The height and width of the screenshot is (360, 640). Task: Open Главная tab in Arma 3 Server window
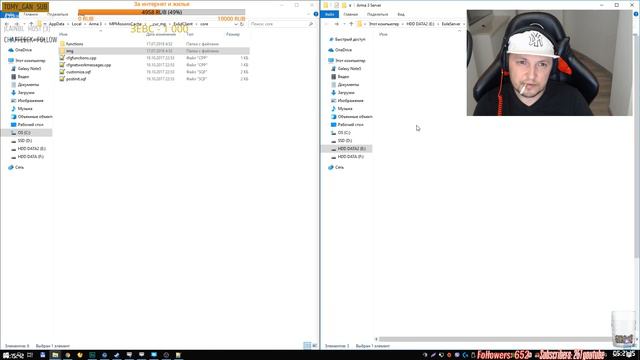350,14
